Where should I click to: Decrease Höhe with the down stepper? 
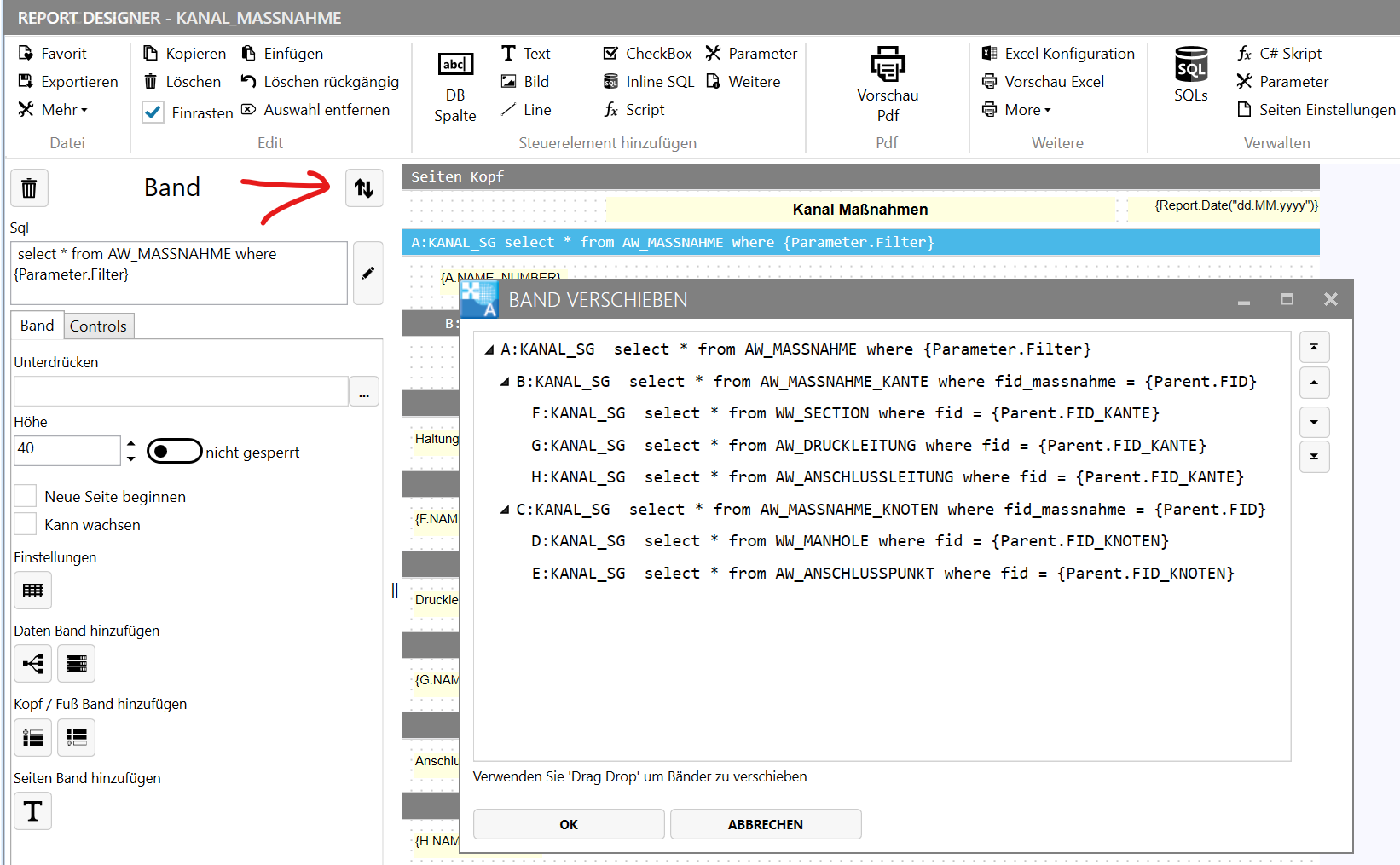(x=130, y=458)
